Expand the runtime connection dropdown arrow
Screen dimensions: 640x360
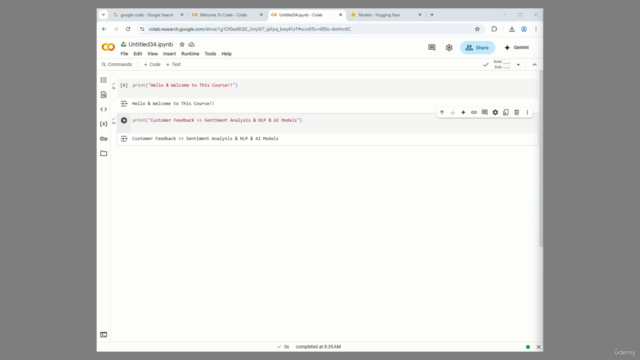click(518, 64)
